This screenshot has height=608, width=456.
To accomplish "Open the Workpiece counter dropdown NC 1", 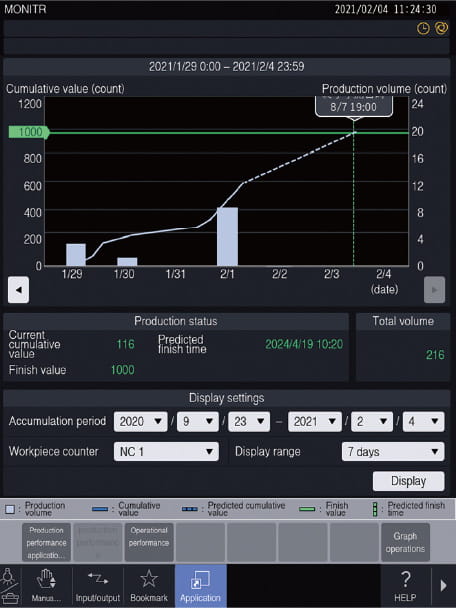I will [166, 451].
